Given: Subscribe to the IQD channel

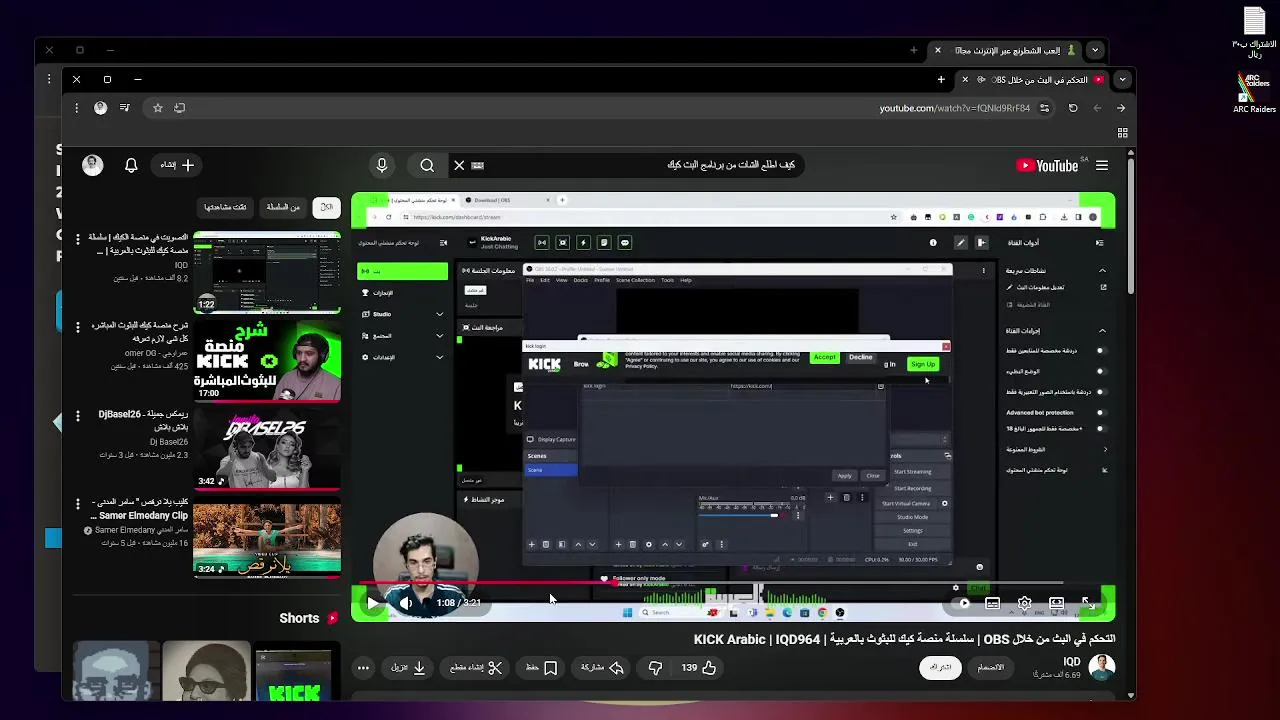Looking at the screenshot, I should [941, 667].
